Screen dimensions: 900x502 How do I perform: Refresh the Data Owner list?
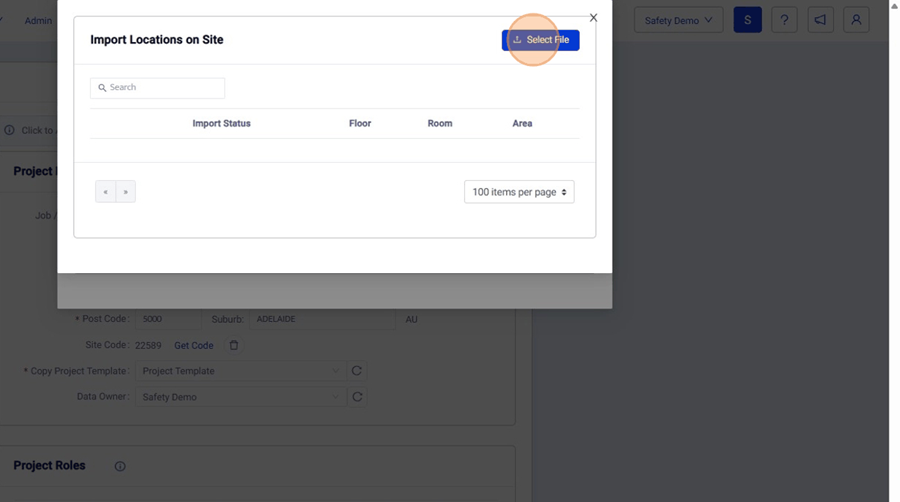point(357,397)
